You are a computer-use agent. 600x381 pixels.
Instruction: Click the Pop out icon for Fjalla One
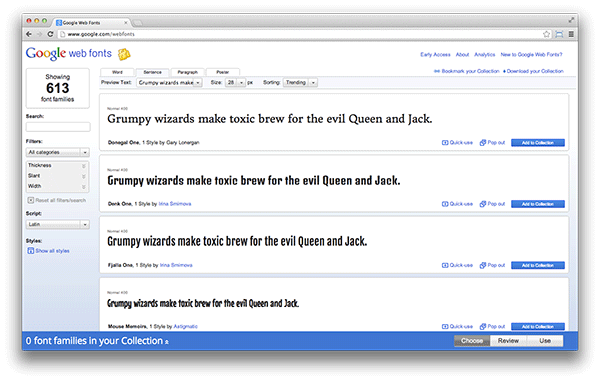click(483, 265)
